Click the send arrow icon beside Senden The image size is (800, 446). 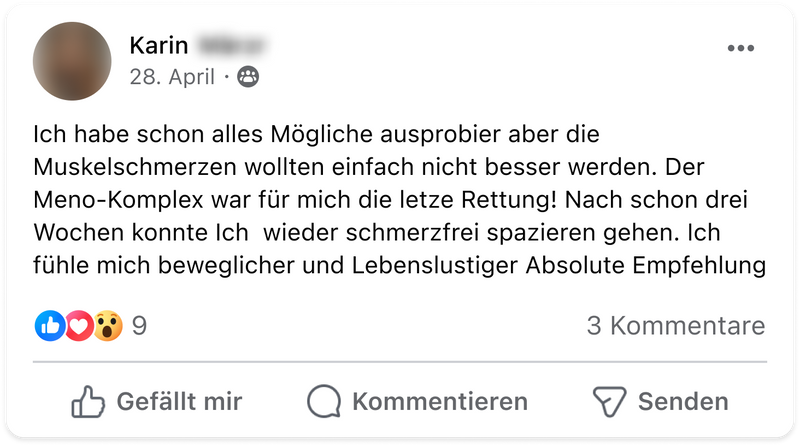point(608,402)
